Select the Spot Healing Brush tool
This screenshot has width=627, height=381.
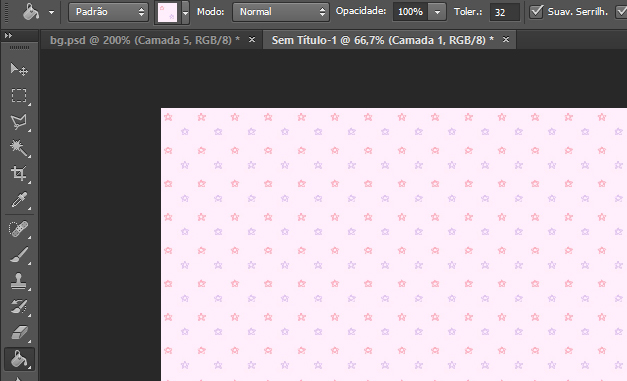pyautogui.click(x=19, y=229)
